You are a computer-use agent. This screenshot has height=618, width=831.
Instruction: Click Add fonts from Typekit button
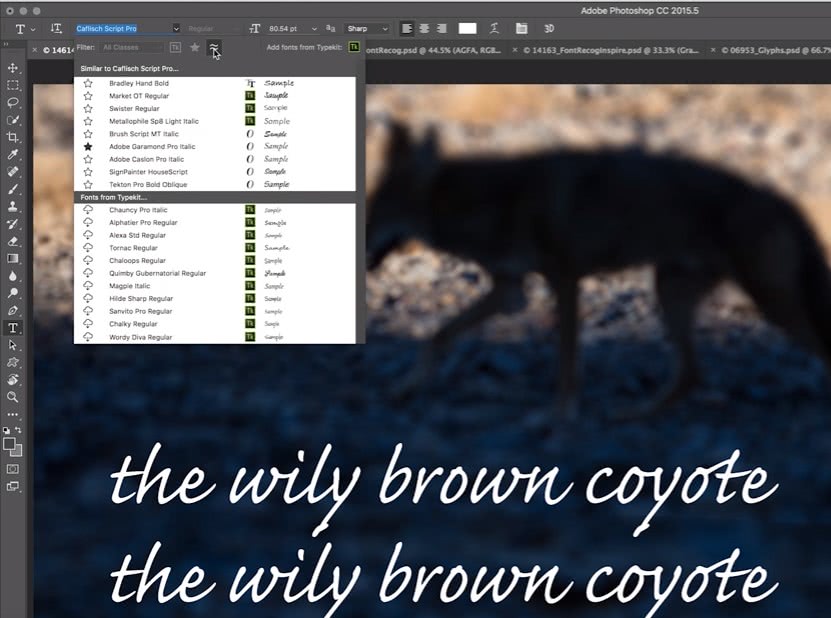(354, 47)
